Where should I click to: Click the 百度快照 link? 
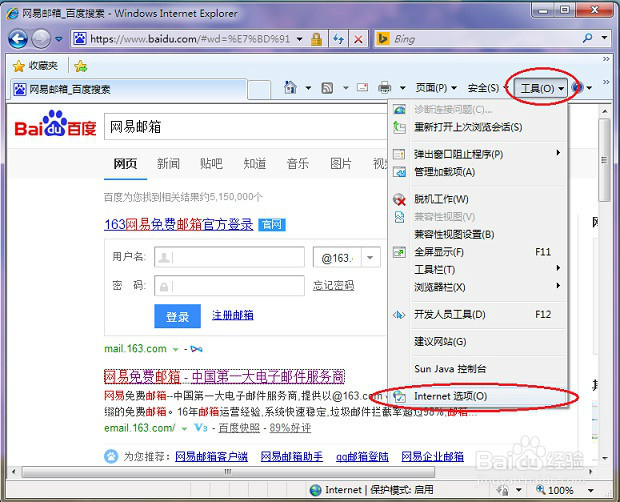tap(239, 428)
